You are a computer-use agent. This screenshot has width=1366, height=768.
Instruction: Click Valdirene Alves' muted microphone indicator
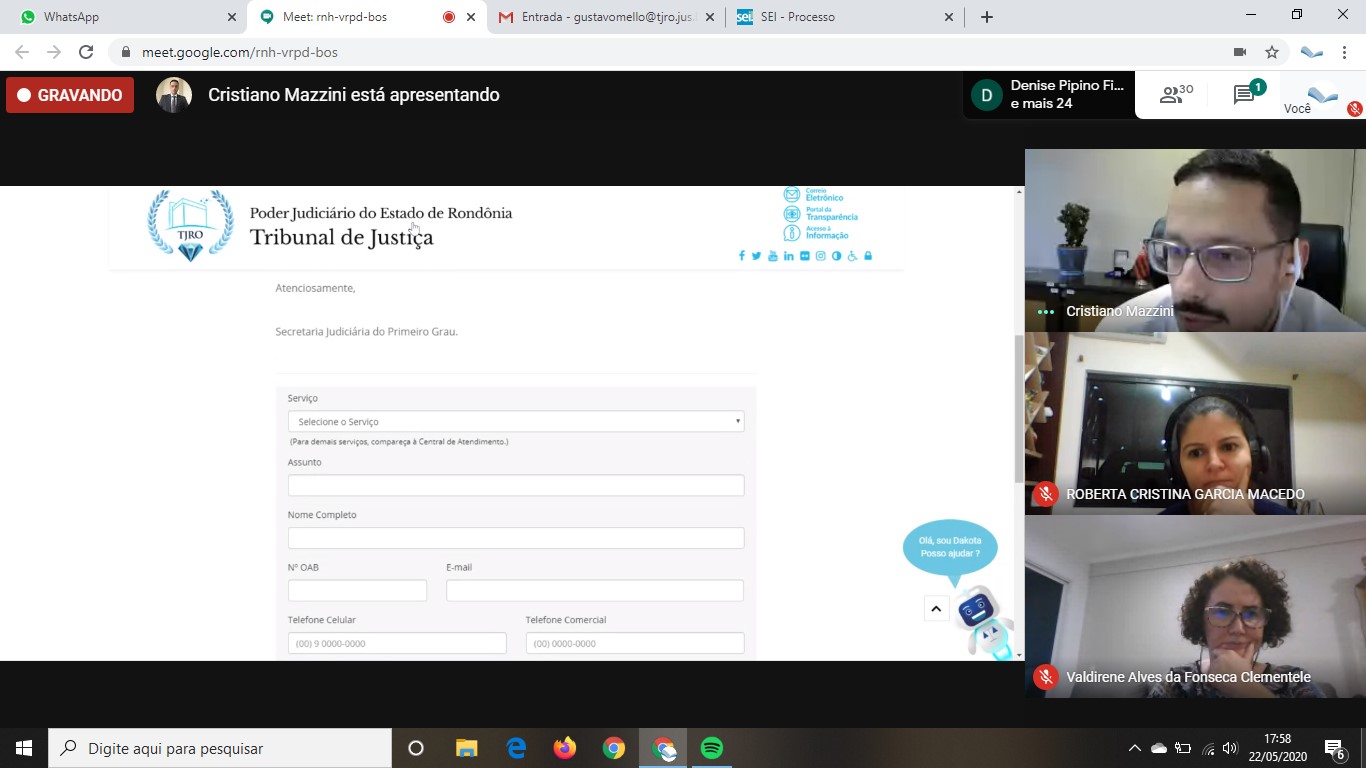click(x=1046, y=677)
